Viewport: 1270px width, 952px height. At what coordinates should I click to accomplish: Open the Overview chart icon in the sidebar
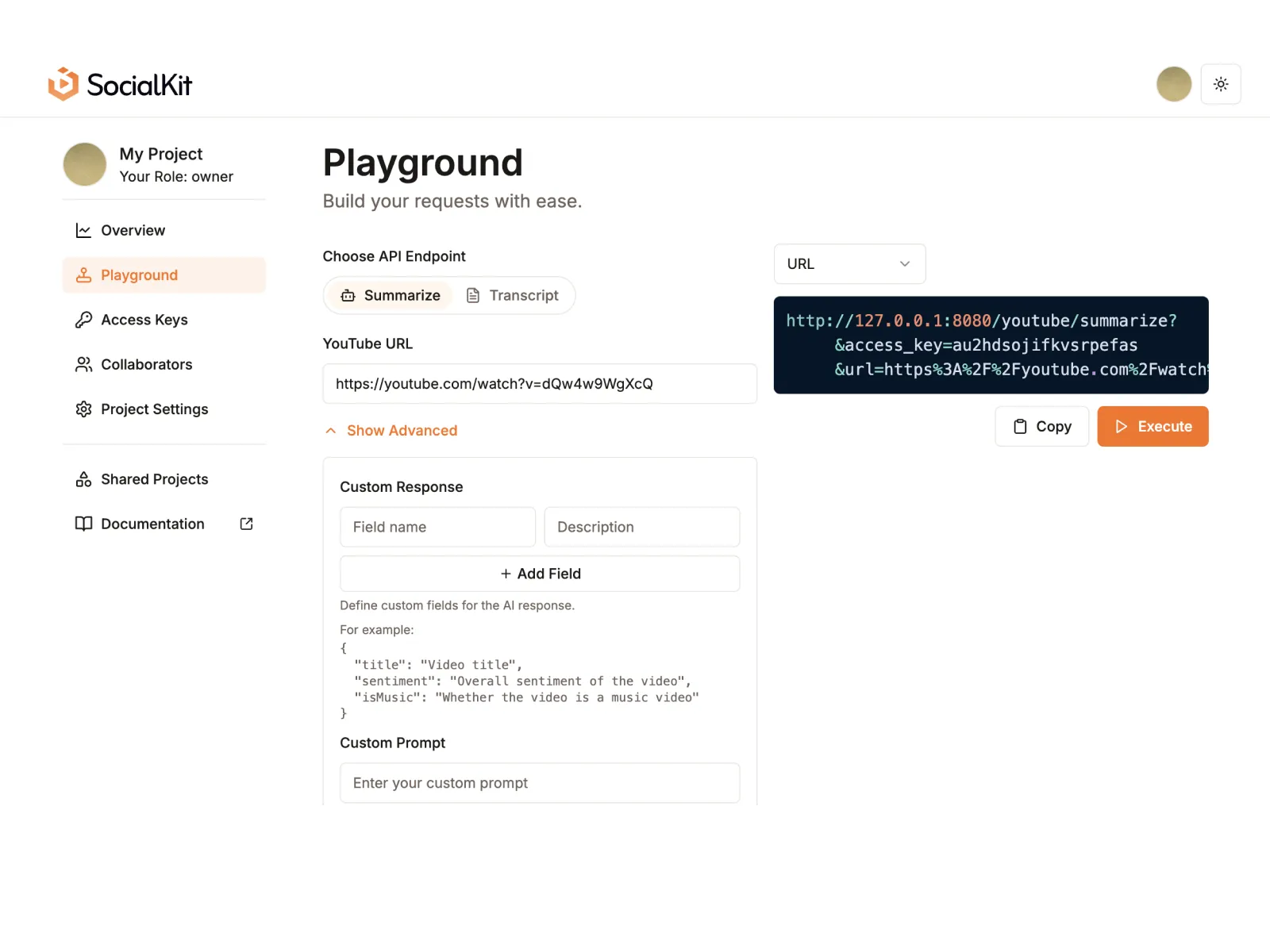(83, 231)
